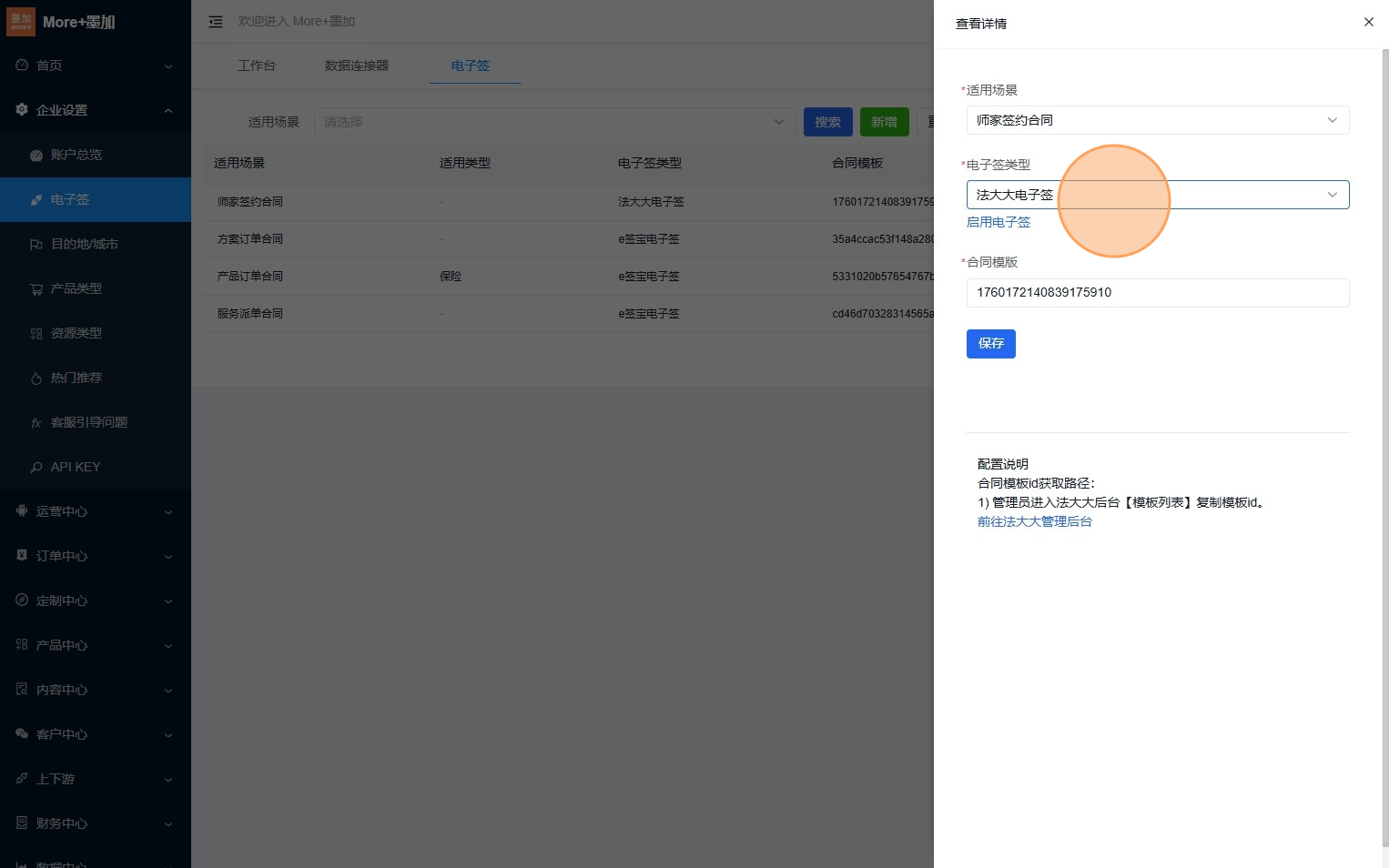Collapse the 企业设置 menu section
Screen dimensions: 1389x868
pos(167,110)
